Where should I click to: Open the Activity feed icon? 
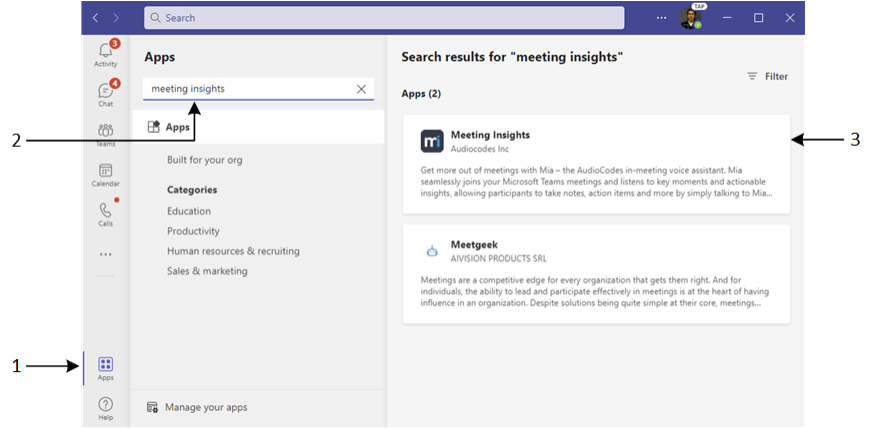(x=105, y=52)
